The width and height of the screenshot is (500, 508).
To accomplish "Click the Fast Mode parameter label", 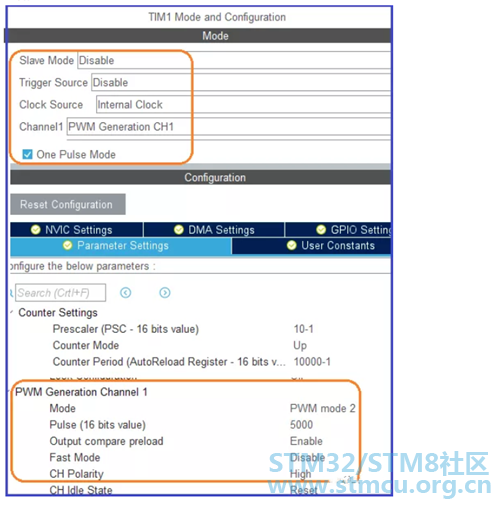I will tap(75, 457).
